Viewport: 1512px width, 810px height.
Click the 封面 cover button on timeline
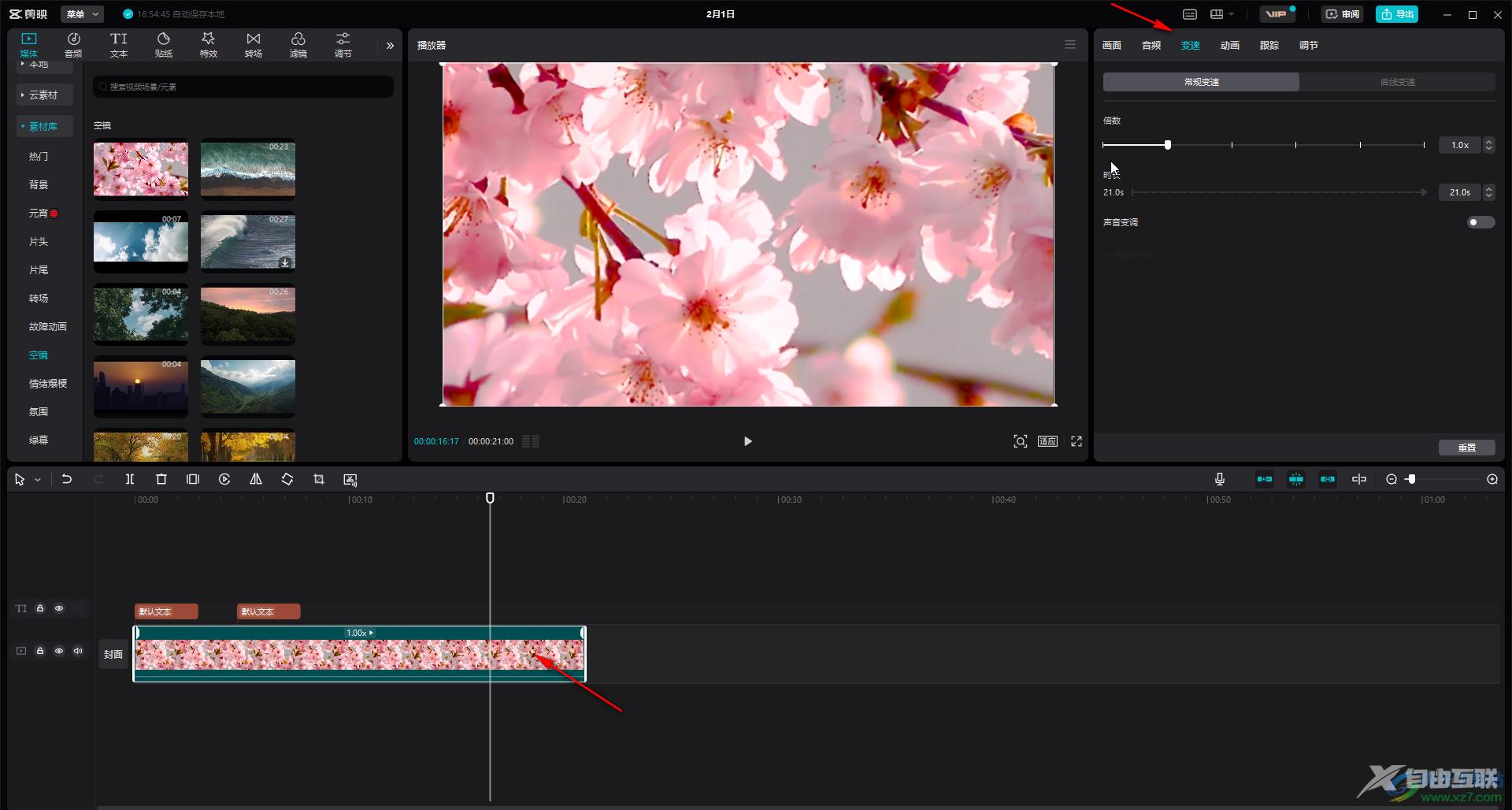pyautogui.click(x=113, y=654)
